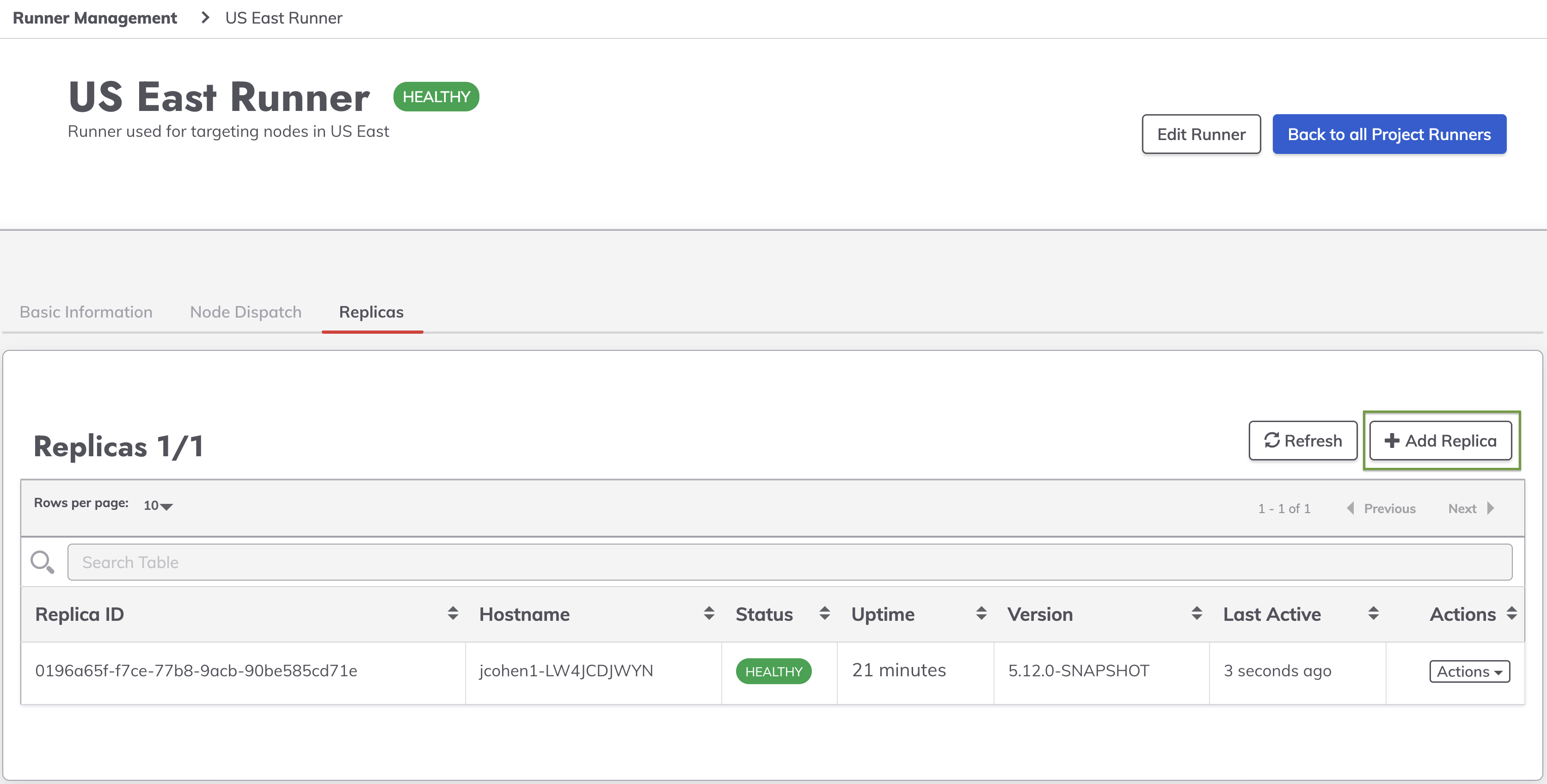
Task: Open the replica row Actions dropdown
Action: (1469, 671)
